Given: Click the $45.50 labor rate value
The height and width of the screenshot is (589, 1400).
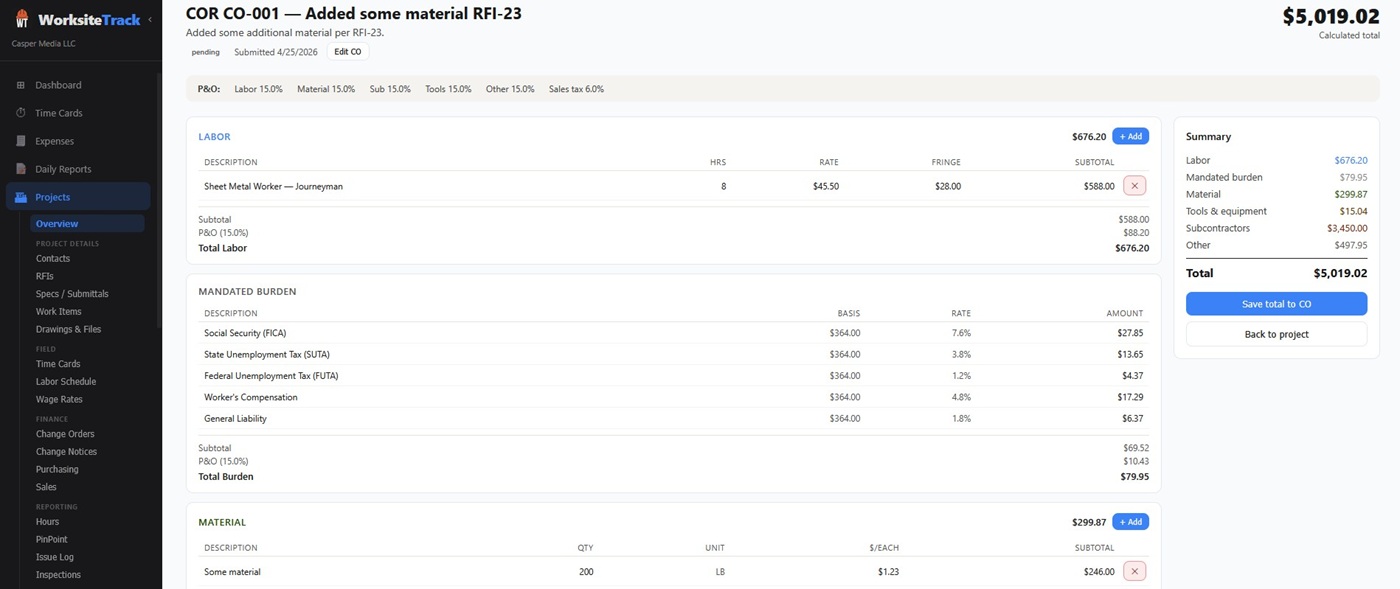Looking at the screenshot, I should click(825, 186).
